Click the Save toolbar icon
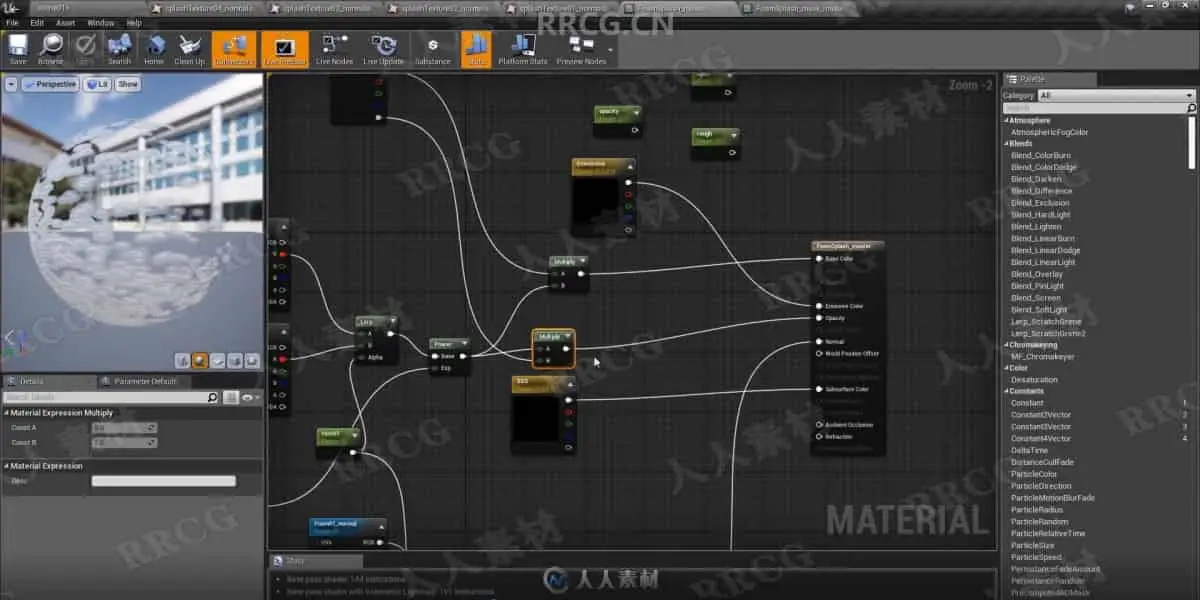Image resolution: width=1200 pixels, height=600 pixels. [x=17, y=49]
